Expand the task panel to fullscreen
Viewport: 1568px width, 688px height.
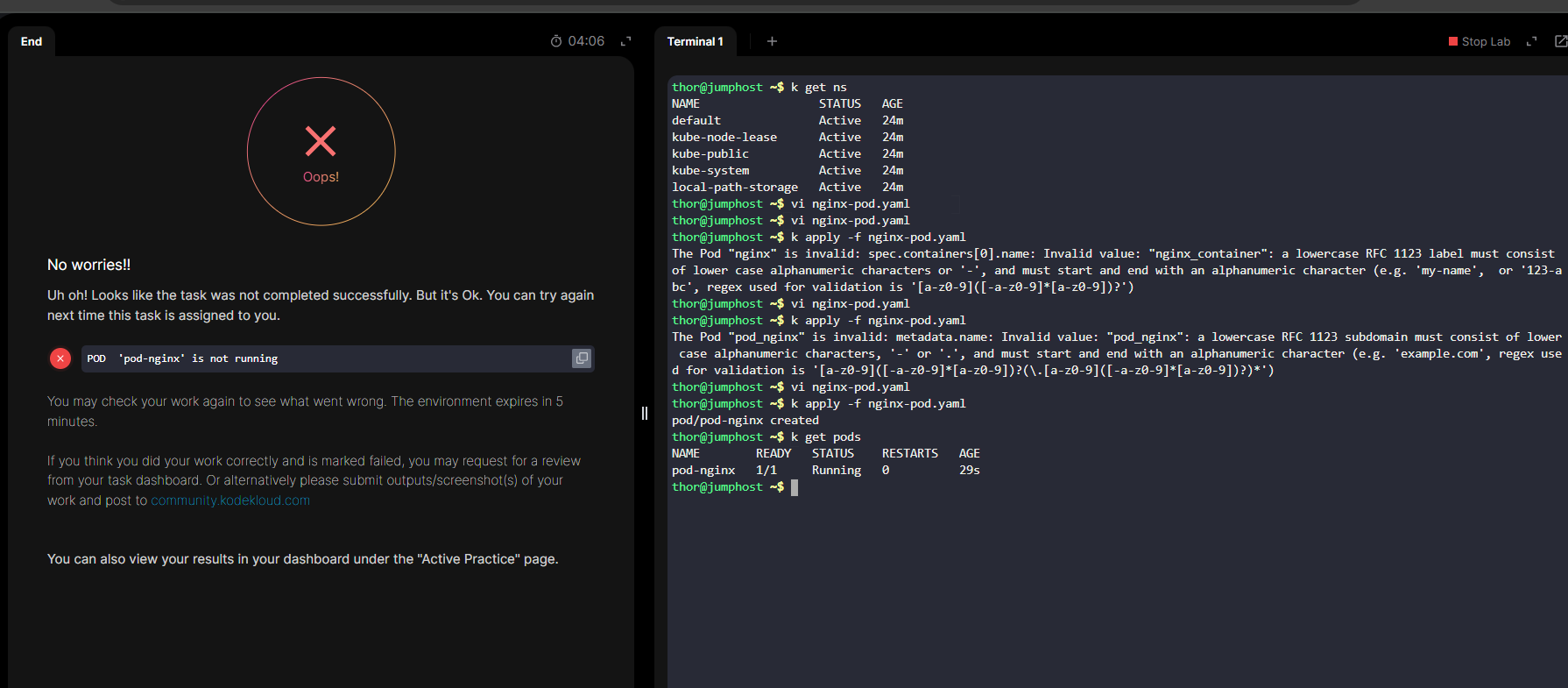(x=625, y=41)
